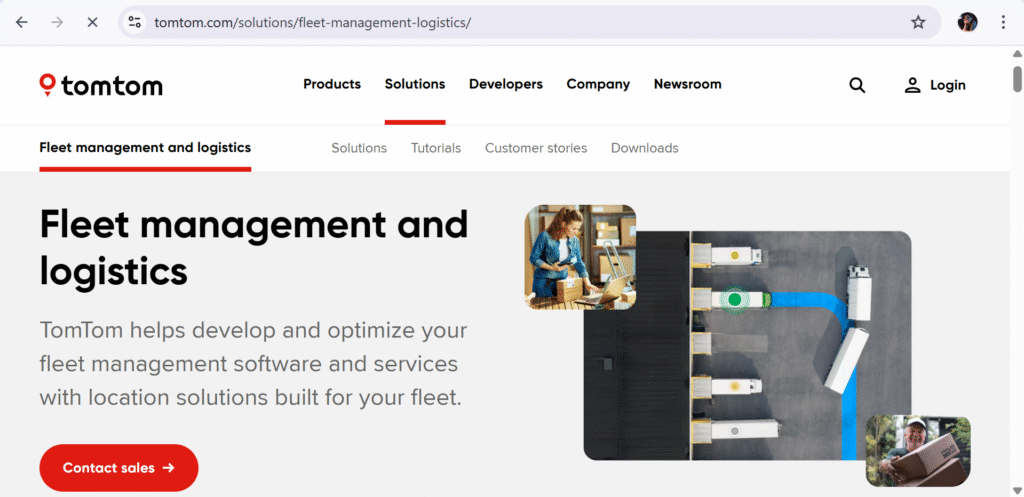Click the TomTom logo

101,85
